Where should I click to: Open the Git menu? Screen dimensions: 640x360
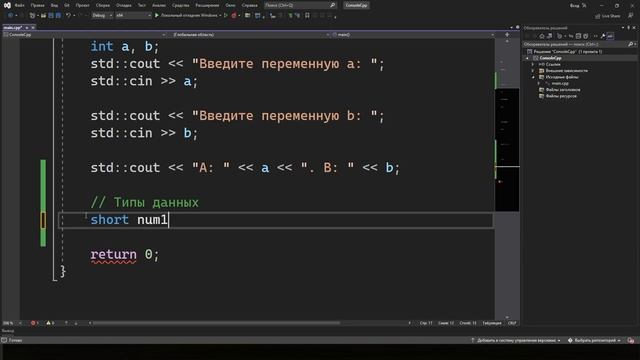pyautogui.click(x=67, y=5)
